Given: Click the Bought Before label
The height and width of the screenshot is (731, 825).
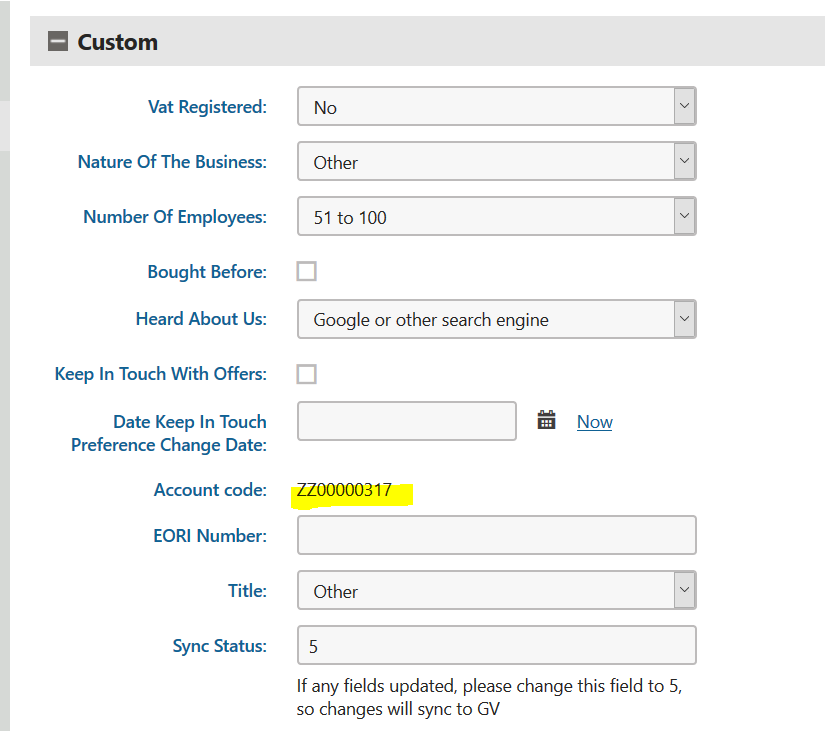Looking at the screenshot, I should pyautogui.click(x=207, y=271).
